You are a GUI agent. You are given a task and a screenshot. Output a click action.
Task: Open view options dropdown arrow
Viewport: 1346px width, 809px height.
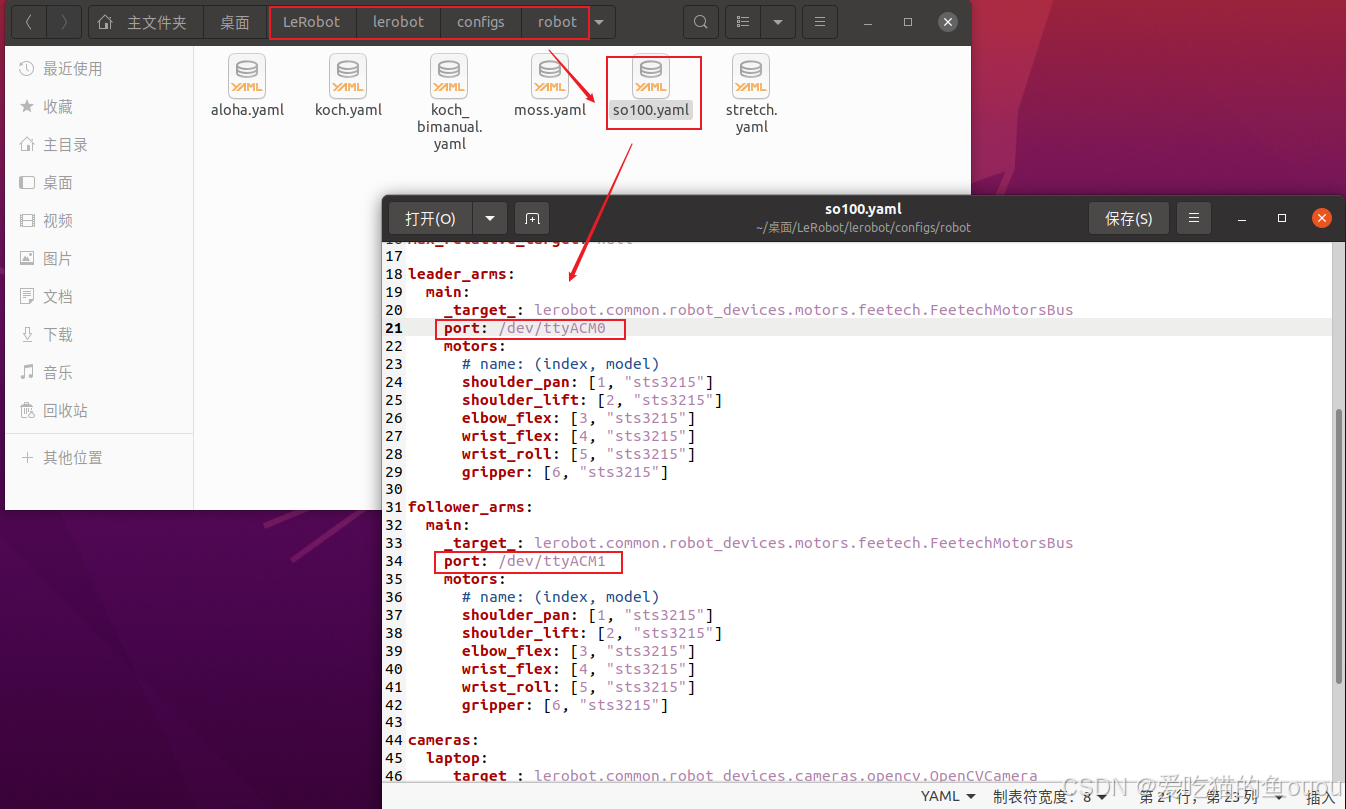(778, 22)
